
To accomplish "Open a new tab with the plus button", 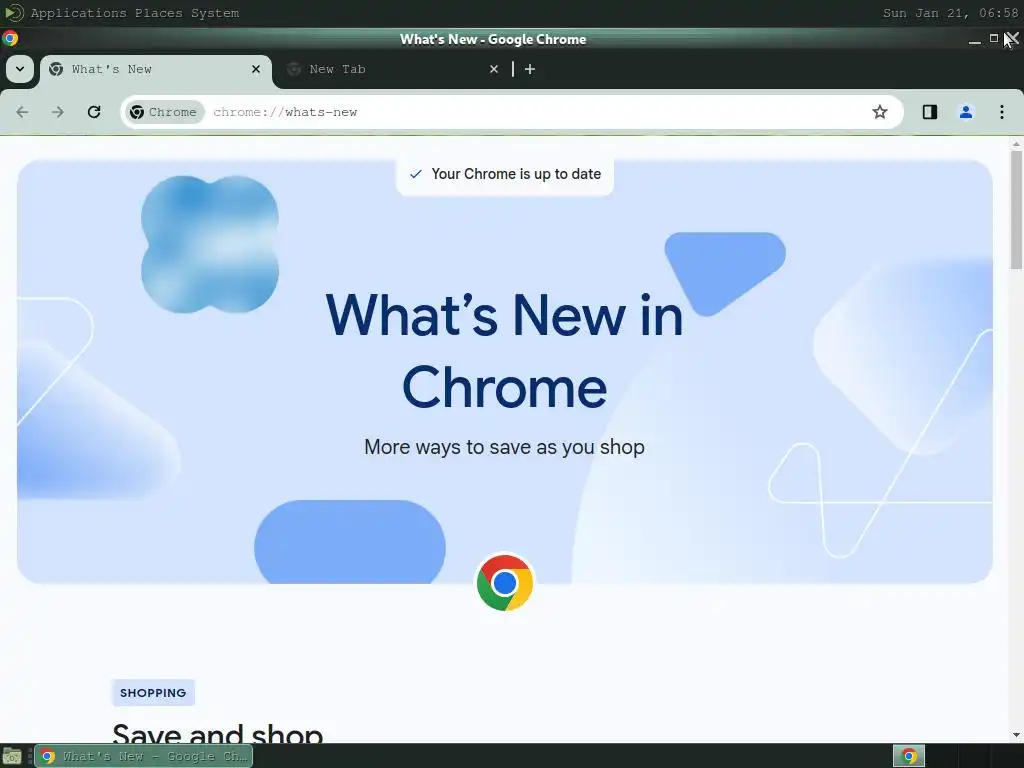I will pos(530,69).
